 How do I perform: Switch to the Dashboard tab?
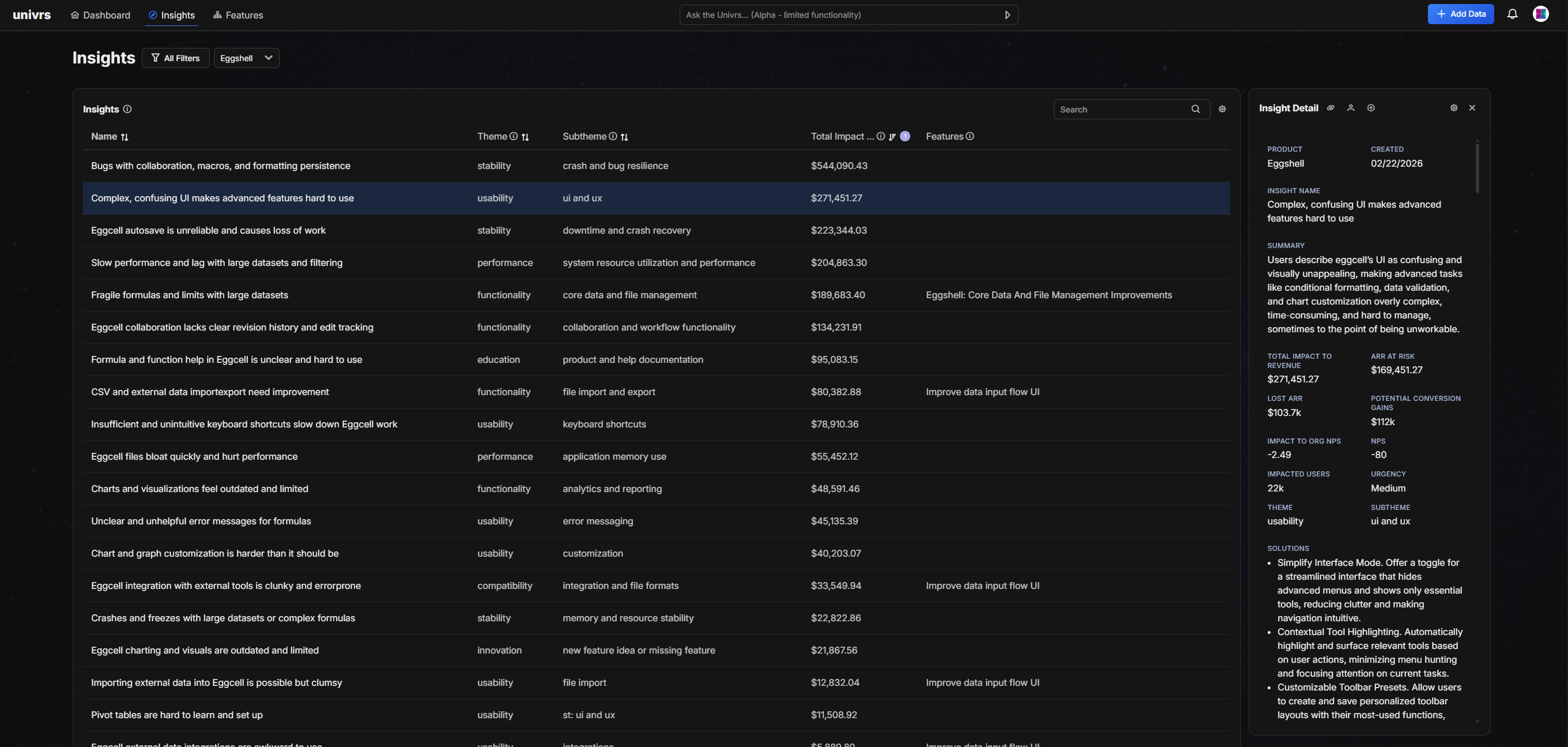point(100,15)
